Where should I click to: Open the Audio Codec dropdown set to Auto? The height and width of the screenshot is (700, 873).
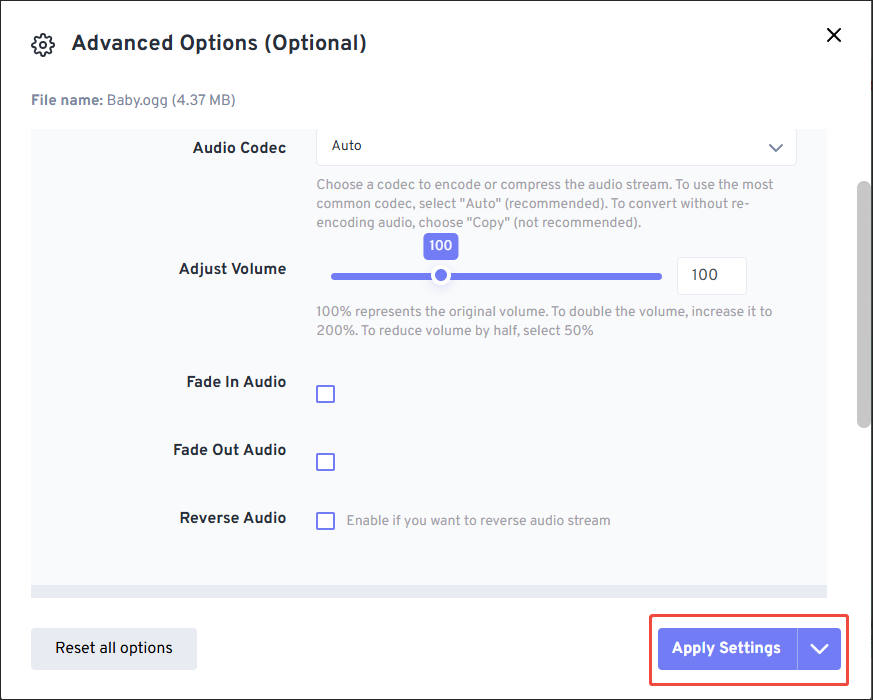click(x=555, y=146)
